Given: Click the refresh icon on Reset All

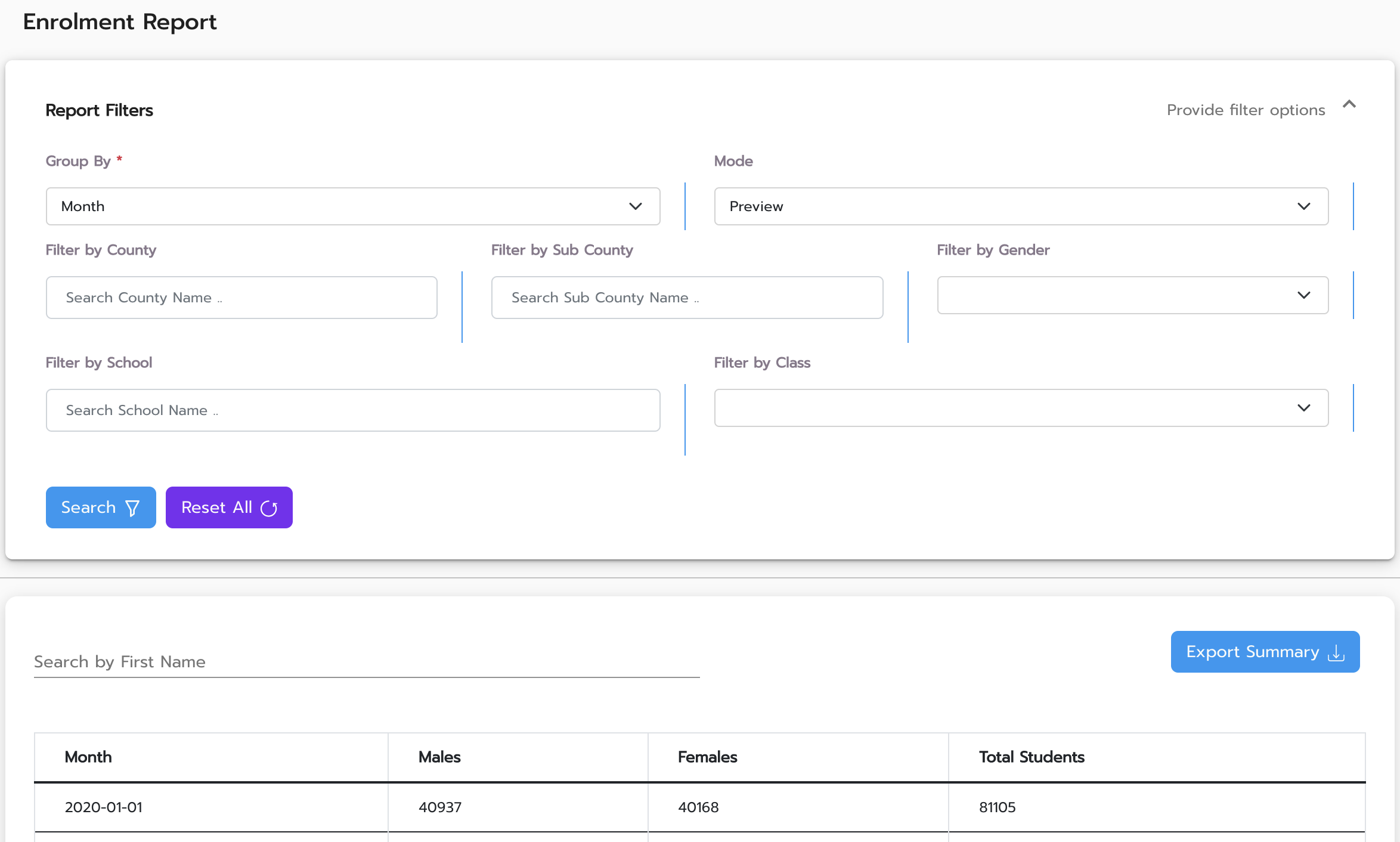Looking at the screenshot, I should [269, 508].
